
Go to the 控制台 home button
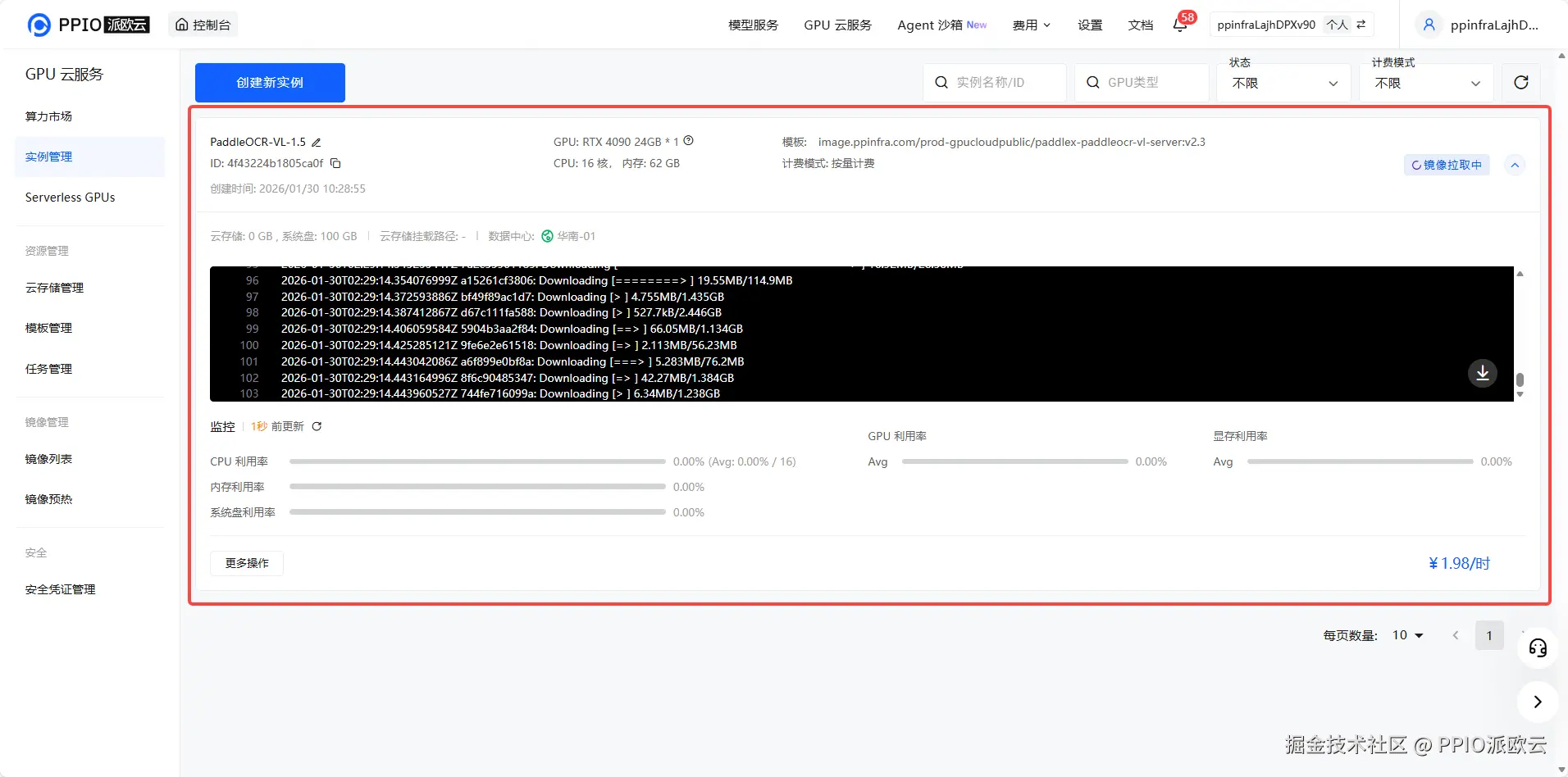pos(203,25)
